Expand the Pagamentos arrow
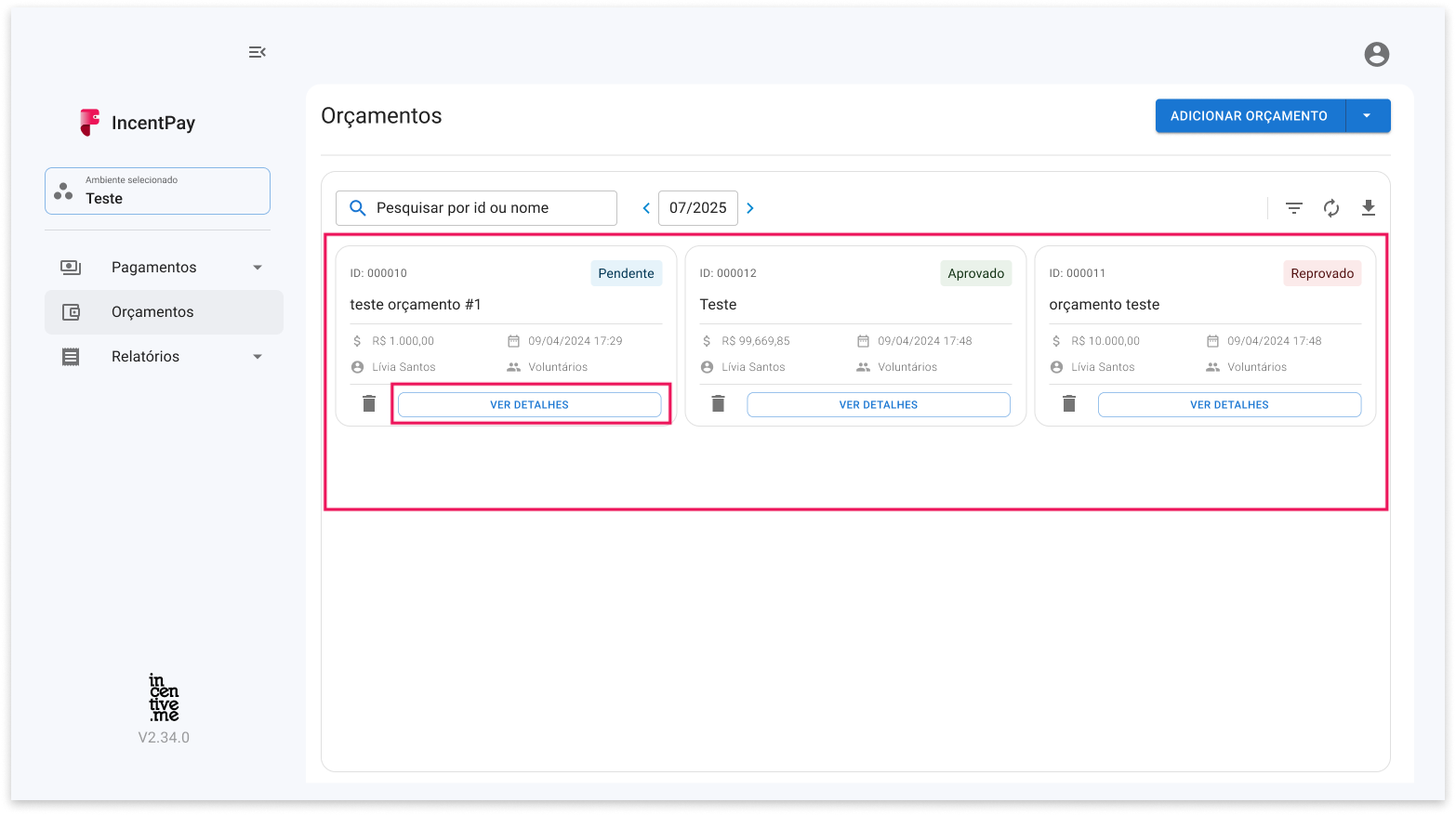Viewport: 1456px width, 815px height. pos(258,268)
